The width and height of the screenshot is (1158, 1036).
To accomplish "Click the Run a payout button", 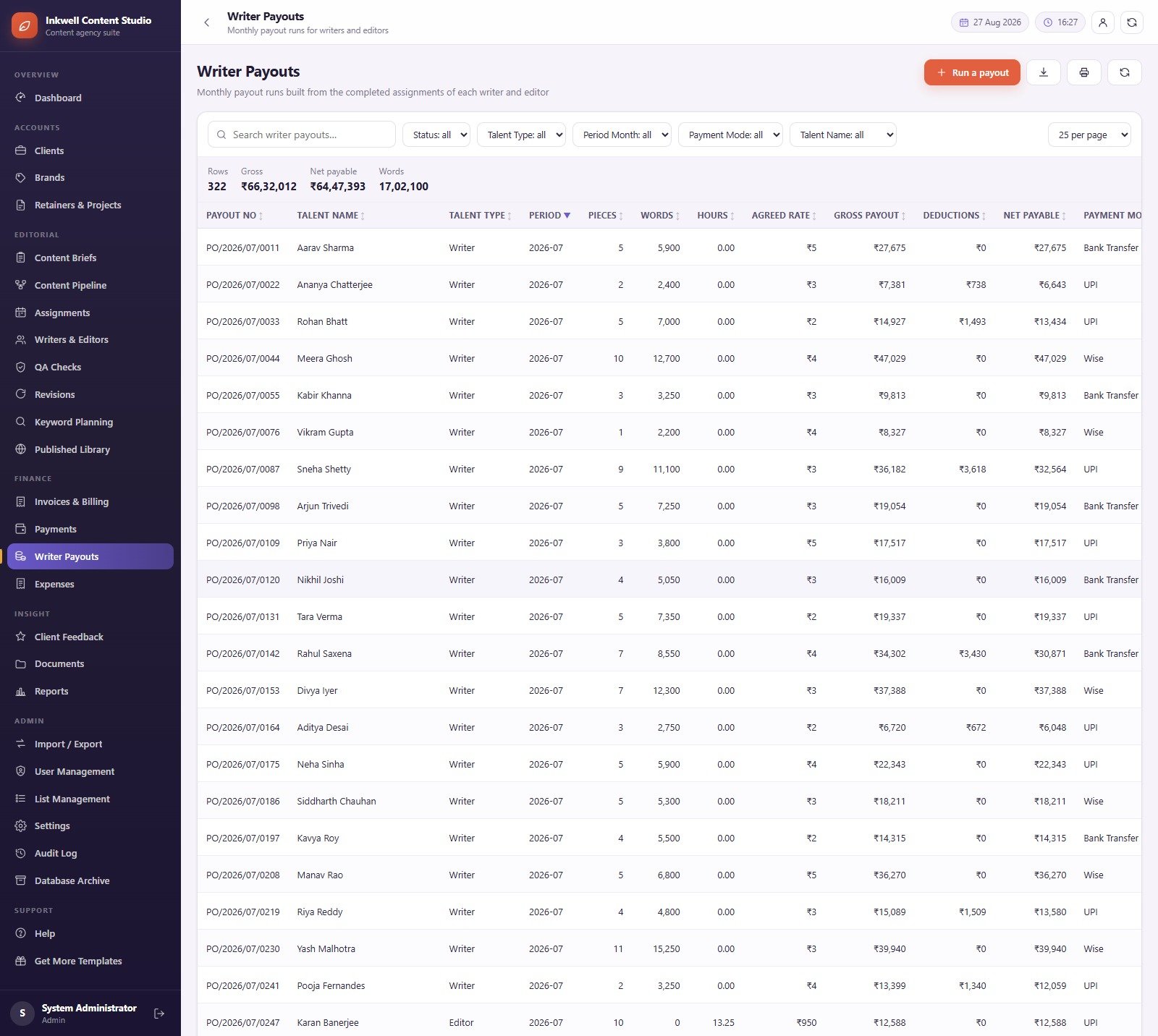I will point(972,72).
